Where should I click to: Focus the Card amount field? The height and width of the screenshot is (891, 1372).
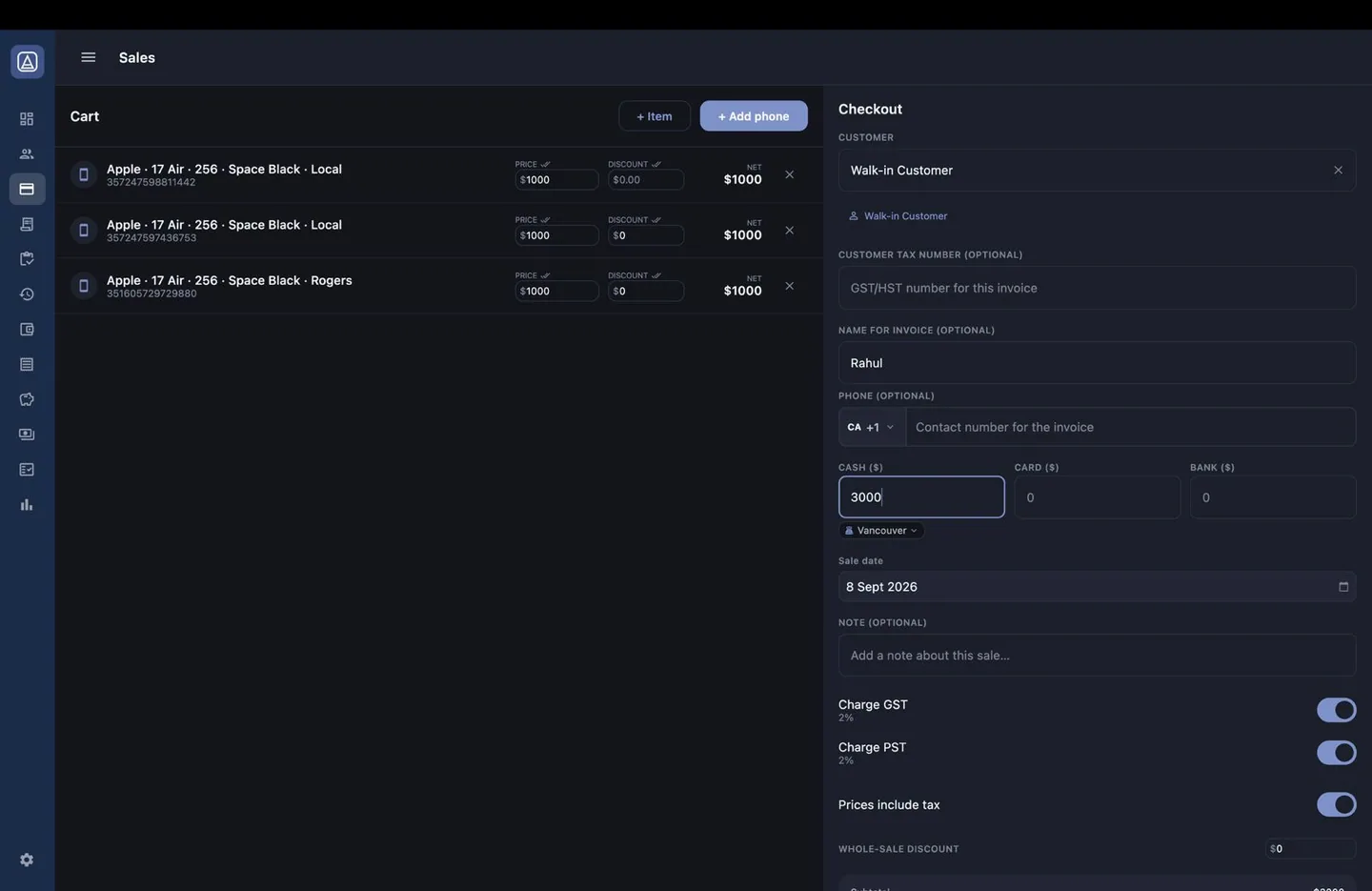[x=1097, y=497]
